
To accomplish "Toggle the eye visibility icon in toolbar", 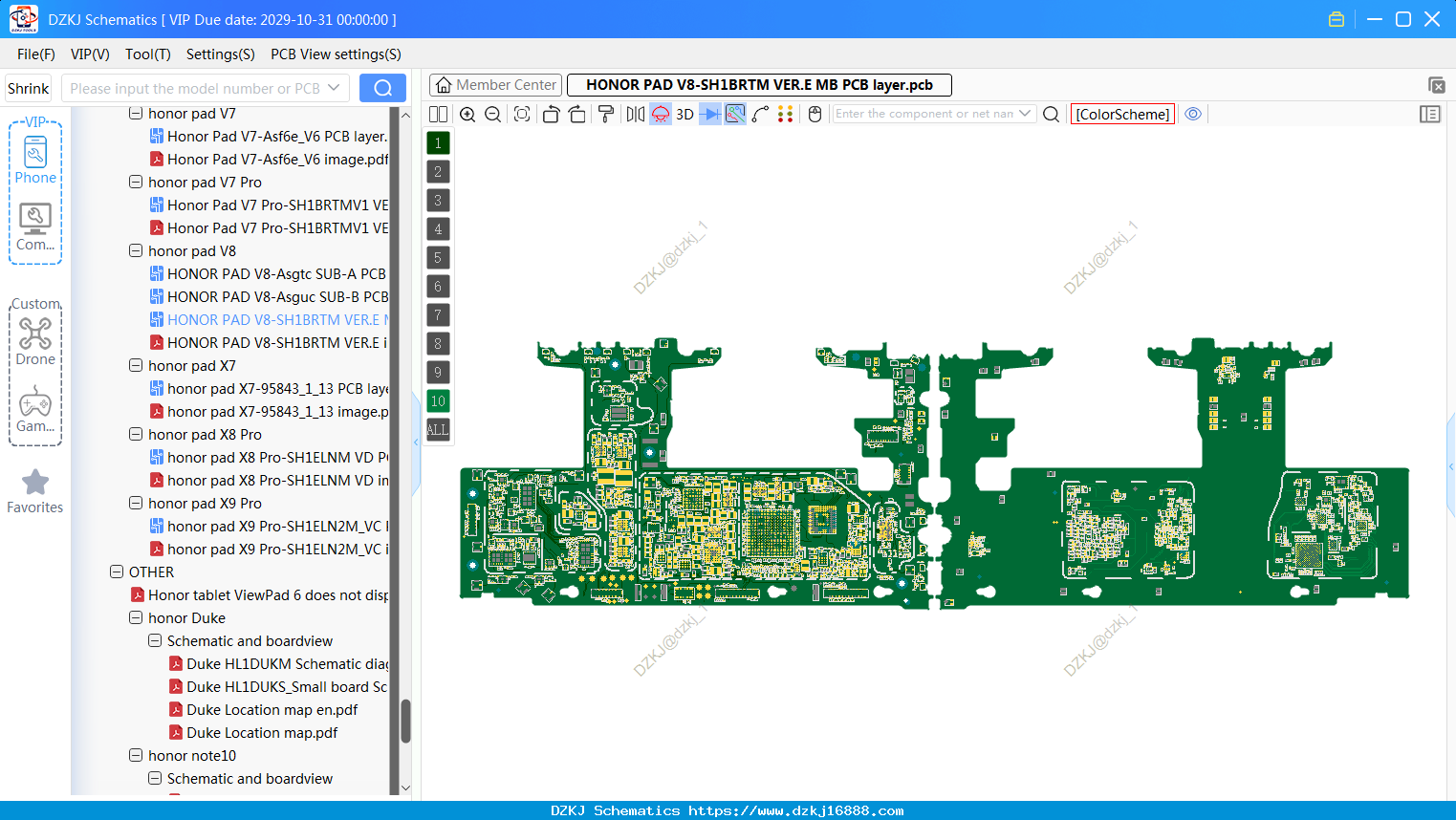I will click(x=1193, y=114).
